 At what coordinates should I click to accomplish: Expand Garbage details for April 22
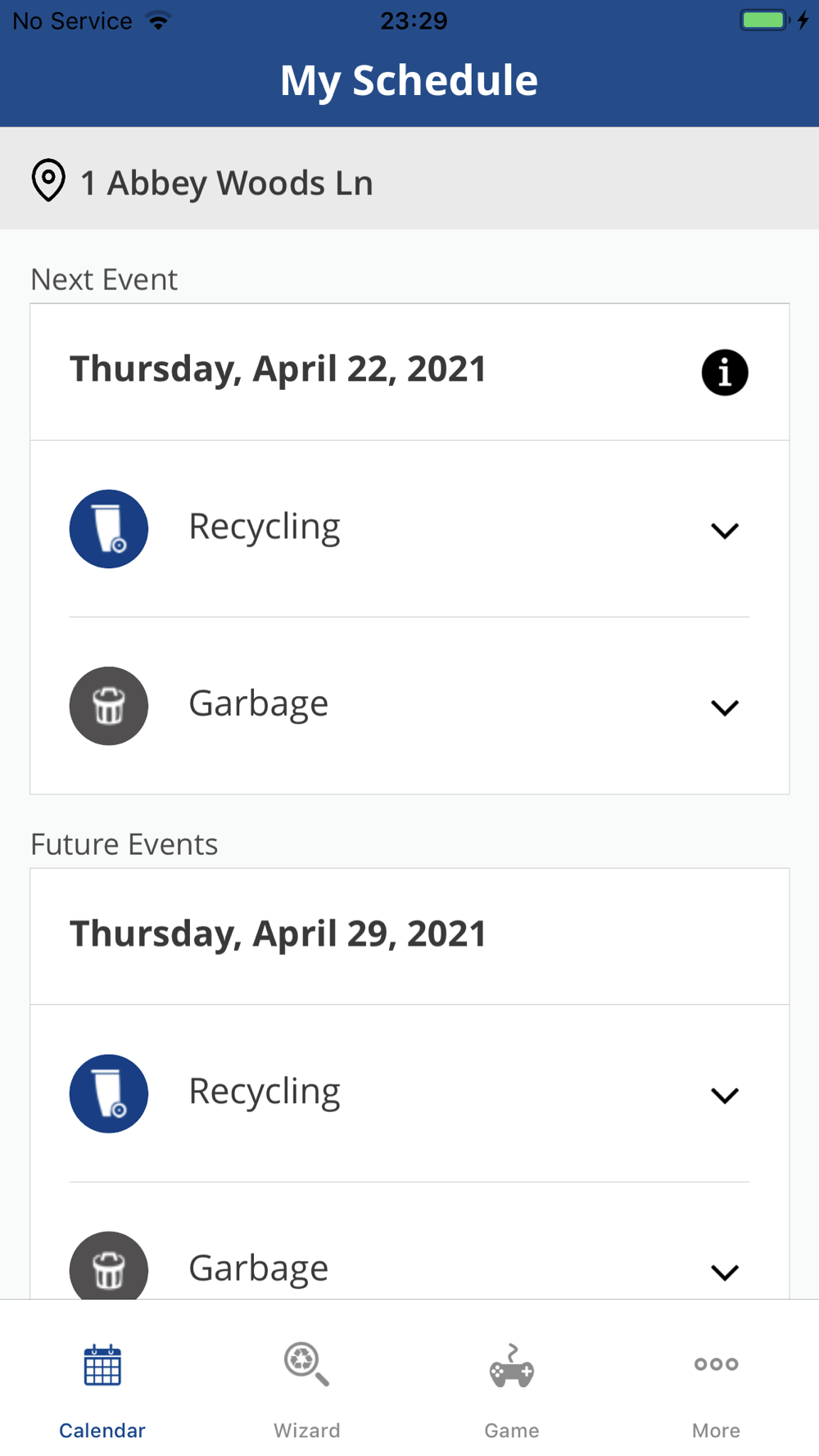(725, 708)
